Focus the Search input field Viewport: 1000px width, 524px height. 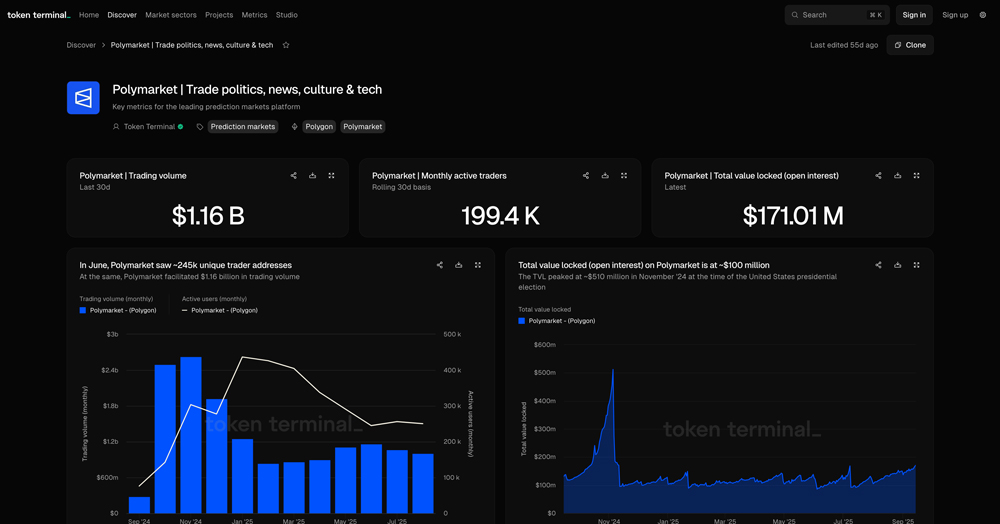pyautogui.click(x=836, y=15)
